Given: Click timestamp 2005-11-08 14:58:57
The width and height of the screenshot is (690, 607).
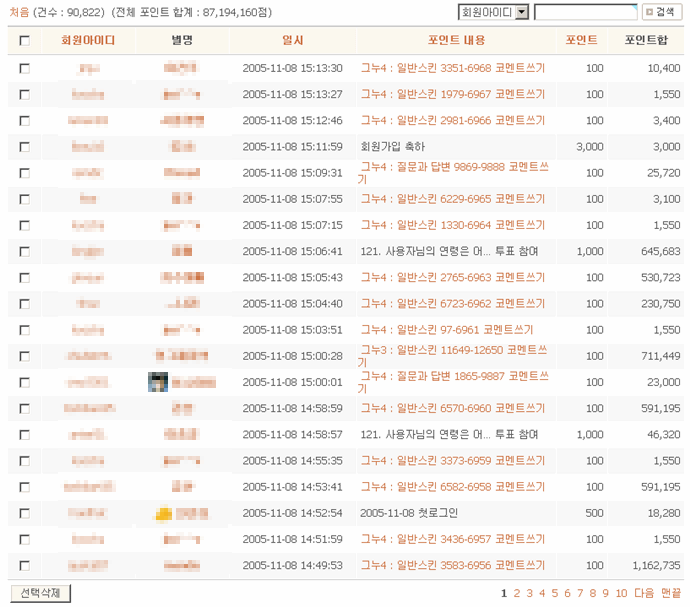Looking at the screenshot, I should 292,434.
